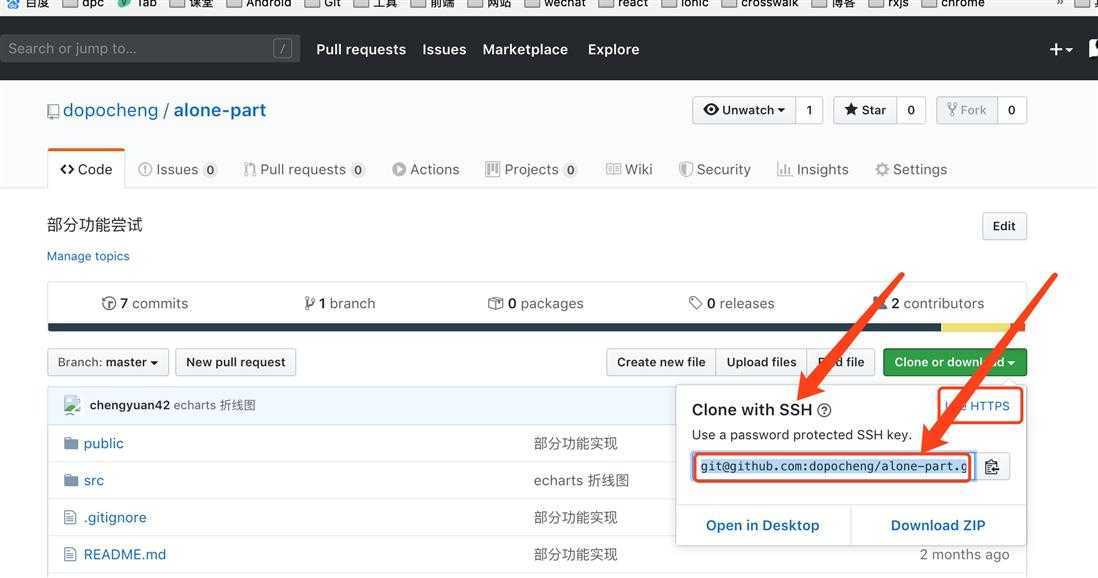Screen dimensions: 1098x578
Task: Open the Actions tab
Action: (426, 170)
